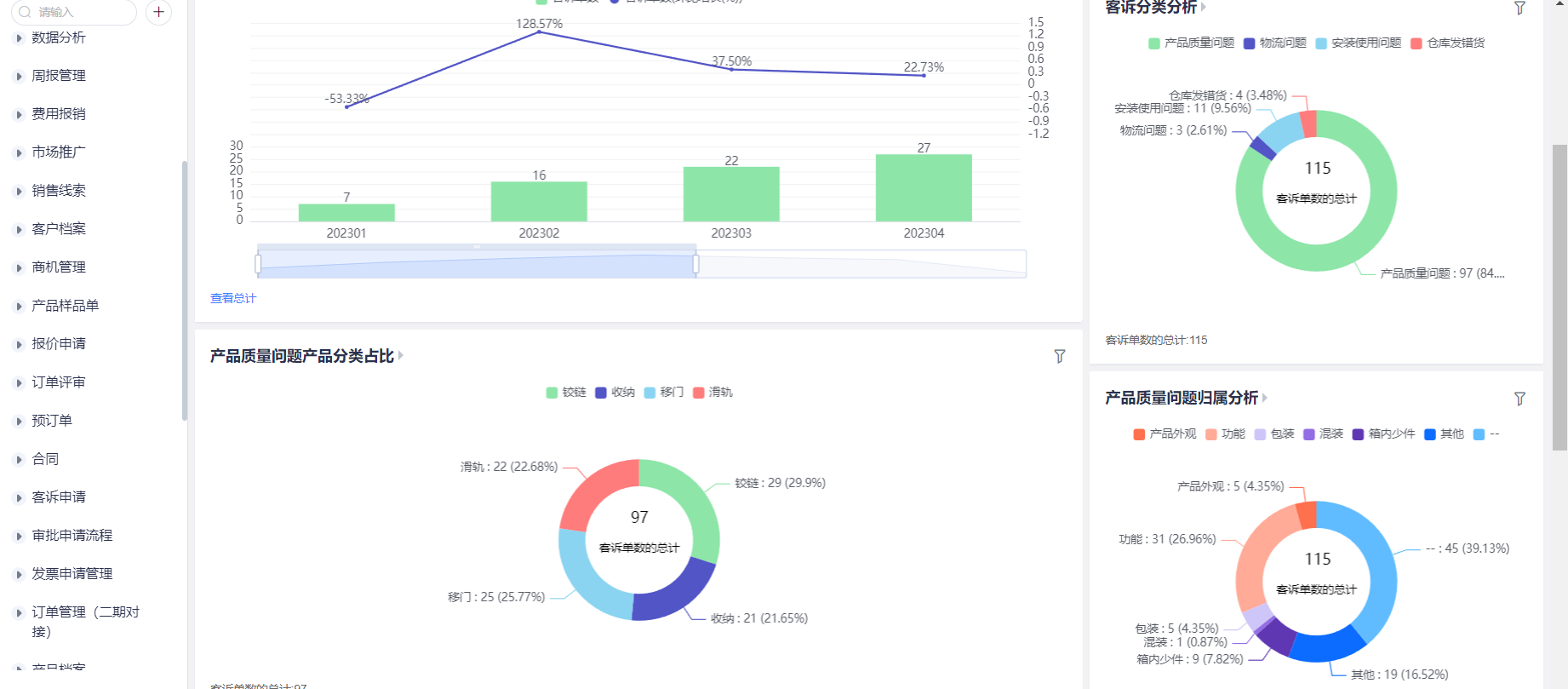Screen dimensions: 1568x689
Task: Open the 合同 menu item
Action: (45, 459)
